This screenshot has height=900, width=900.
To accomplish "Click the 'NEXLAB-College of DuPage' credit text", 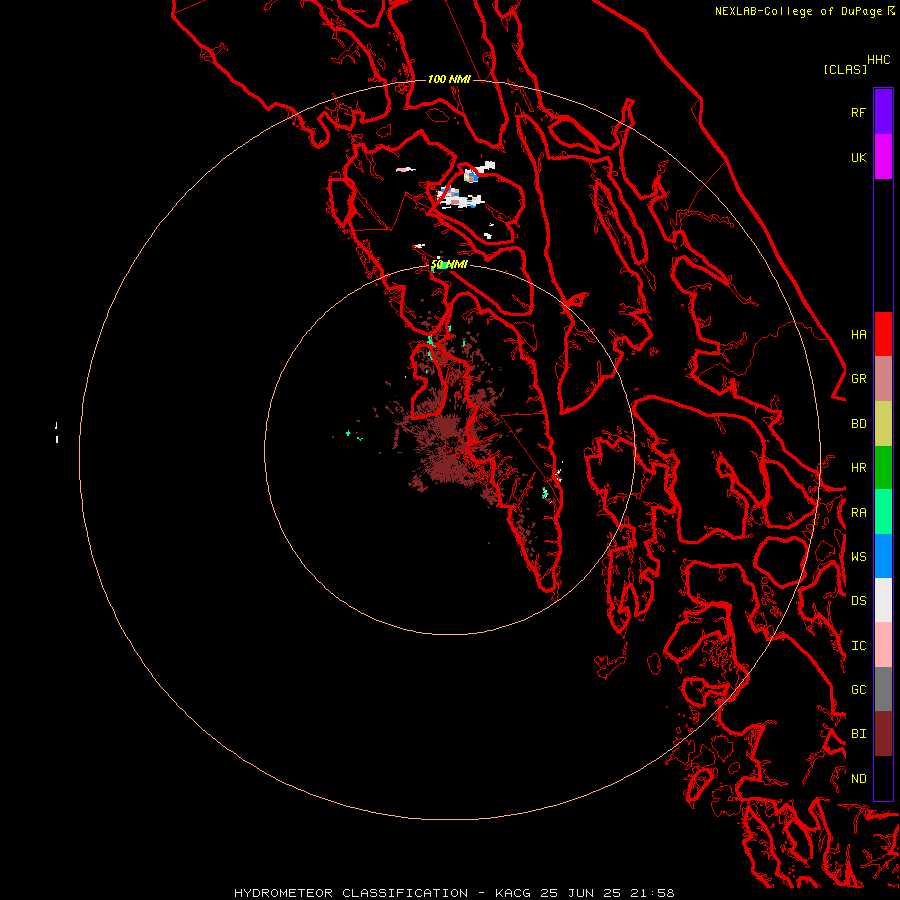I will [798, 11].
